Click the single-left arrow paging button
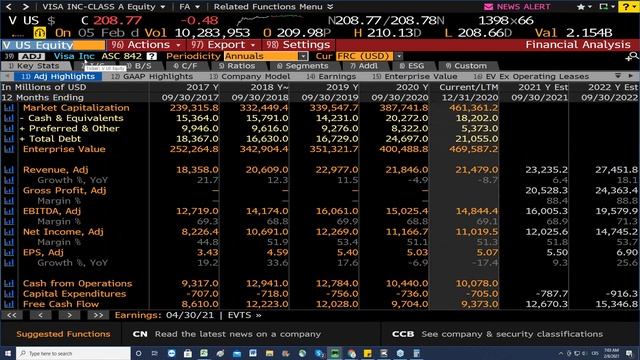 click(x=40, y=315)
